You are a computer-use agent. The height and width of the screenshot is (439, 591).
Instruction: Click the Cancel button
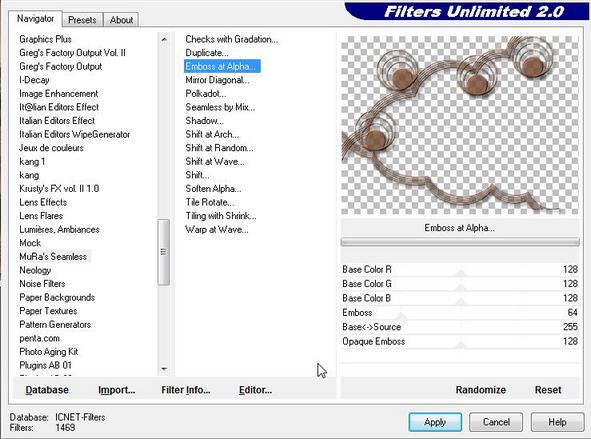pos(496,422)
